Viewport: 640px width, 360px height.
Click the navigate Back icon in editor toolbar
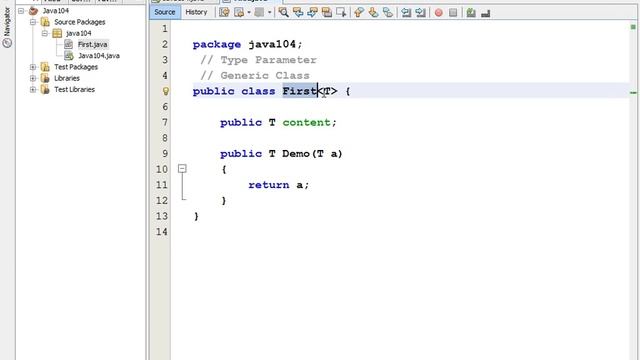tap(239, 12)
